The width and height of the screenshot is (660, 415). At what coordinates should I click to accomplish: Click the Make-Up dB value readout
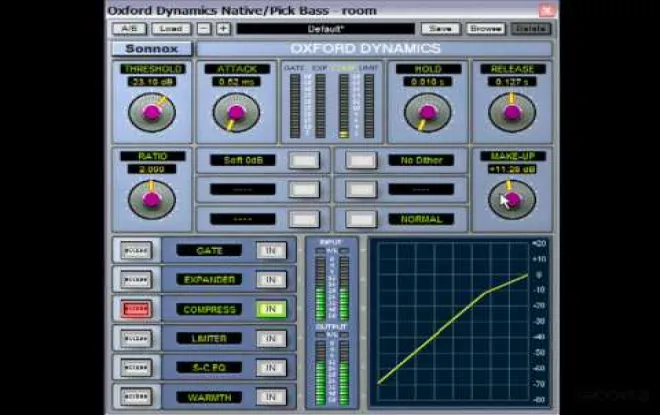pos(512,169)
